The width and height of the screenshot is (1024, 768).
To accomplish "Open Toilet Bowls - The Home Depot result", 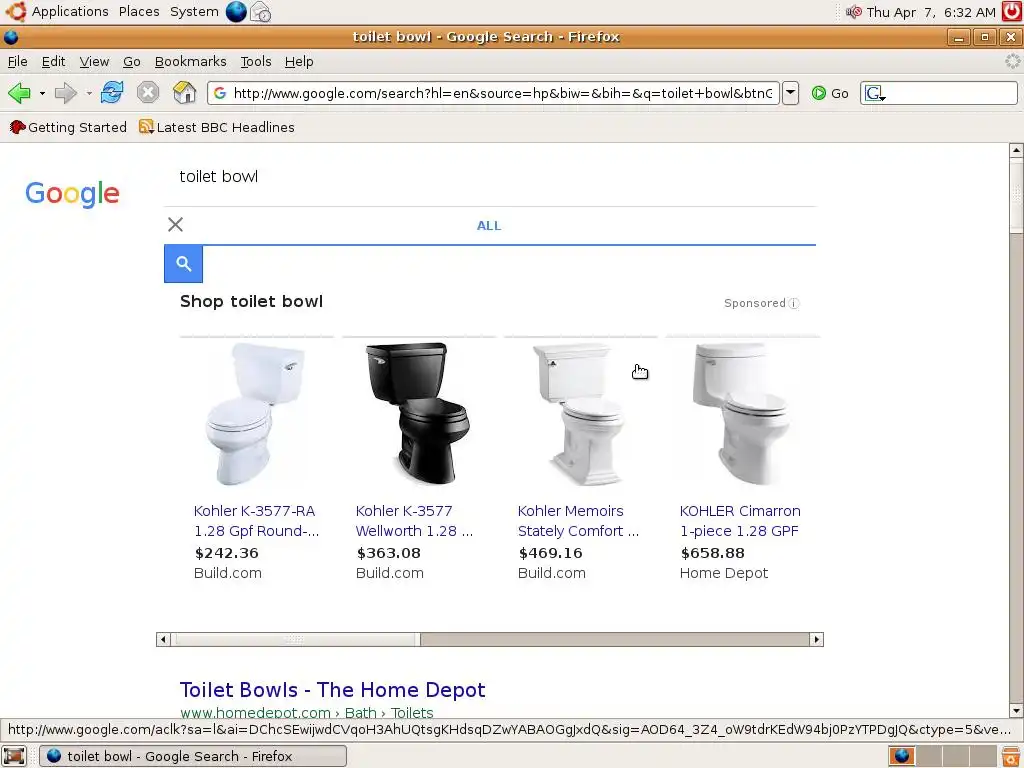I will click(x=332, y=690).
